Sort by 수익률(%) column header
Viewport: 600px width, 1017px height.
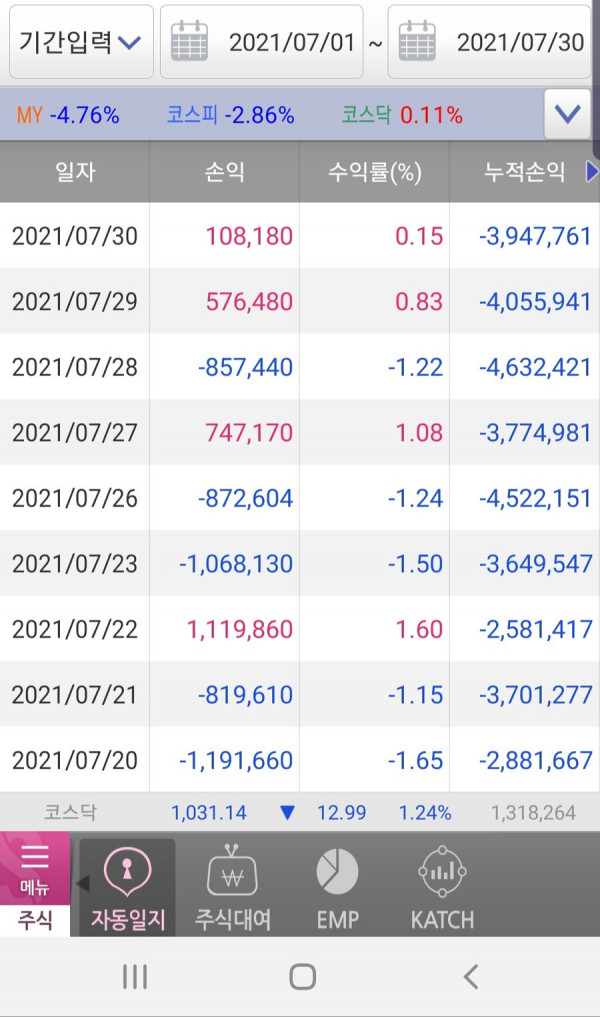(374, 172)
